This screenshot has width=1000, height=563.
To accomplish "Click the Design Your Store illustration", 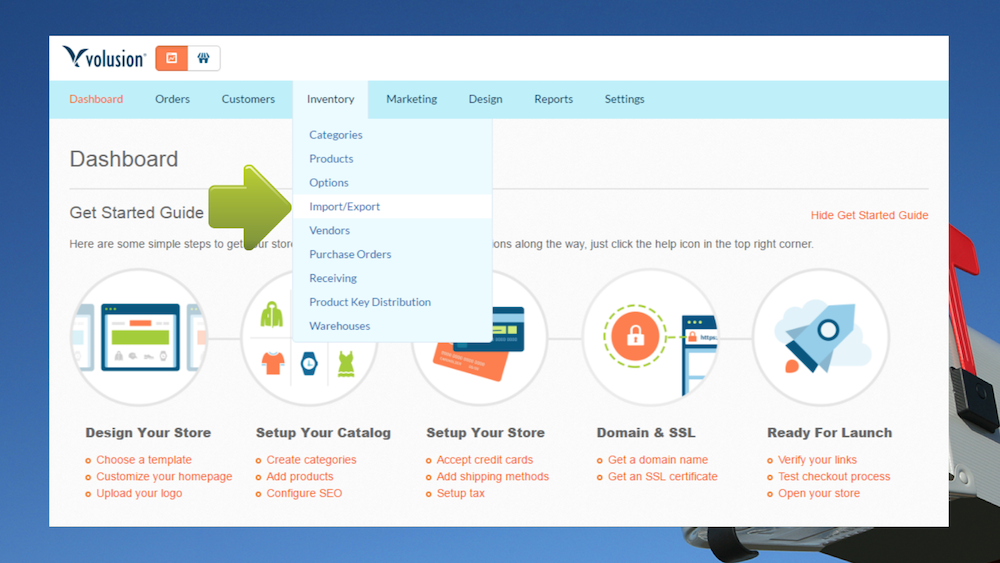I will (x=139, y=337).
